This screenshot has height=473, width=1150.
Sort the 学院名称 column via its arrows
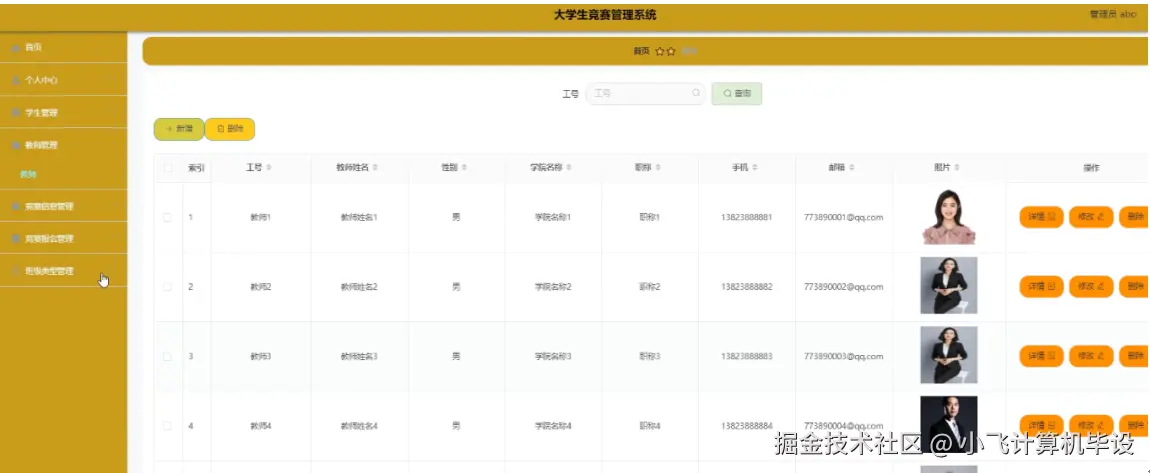coord(569,168)
